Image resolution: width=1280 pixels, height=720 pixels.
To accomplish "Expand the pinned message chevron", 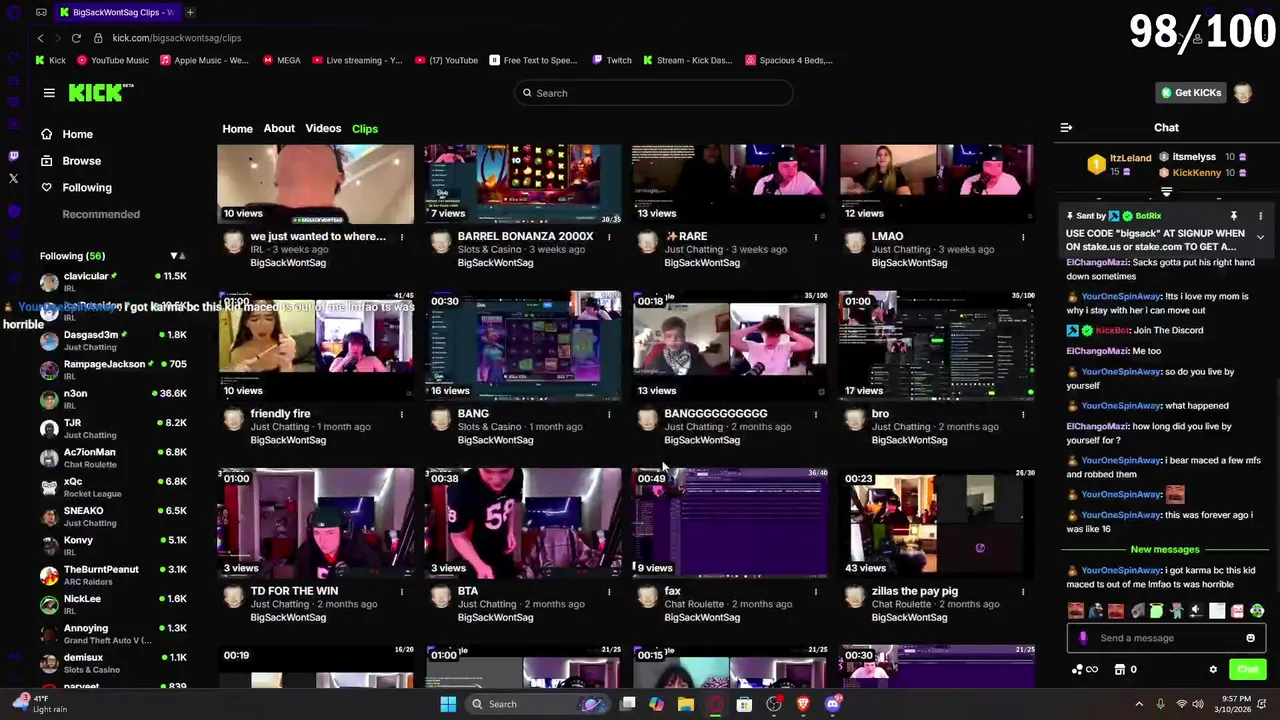I will 1260,238.
